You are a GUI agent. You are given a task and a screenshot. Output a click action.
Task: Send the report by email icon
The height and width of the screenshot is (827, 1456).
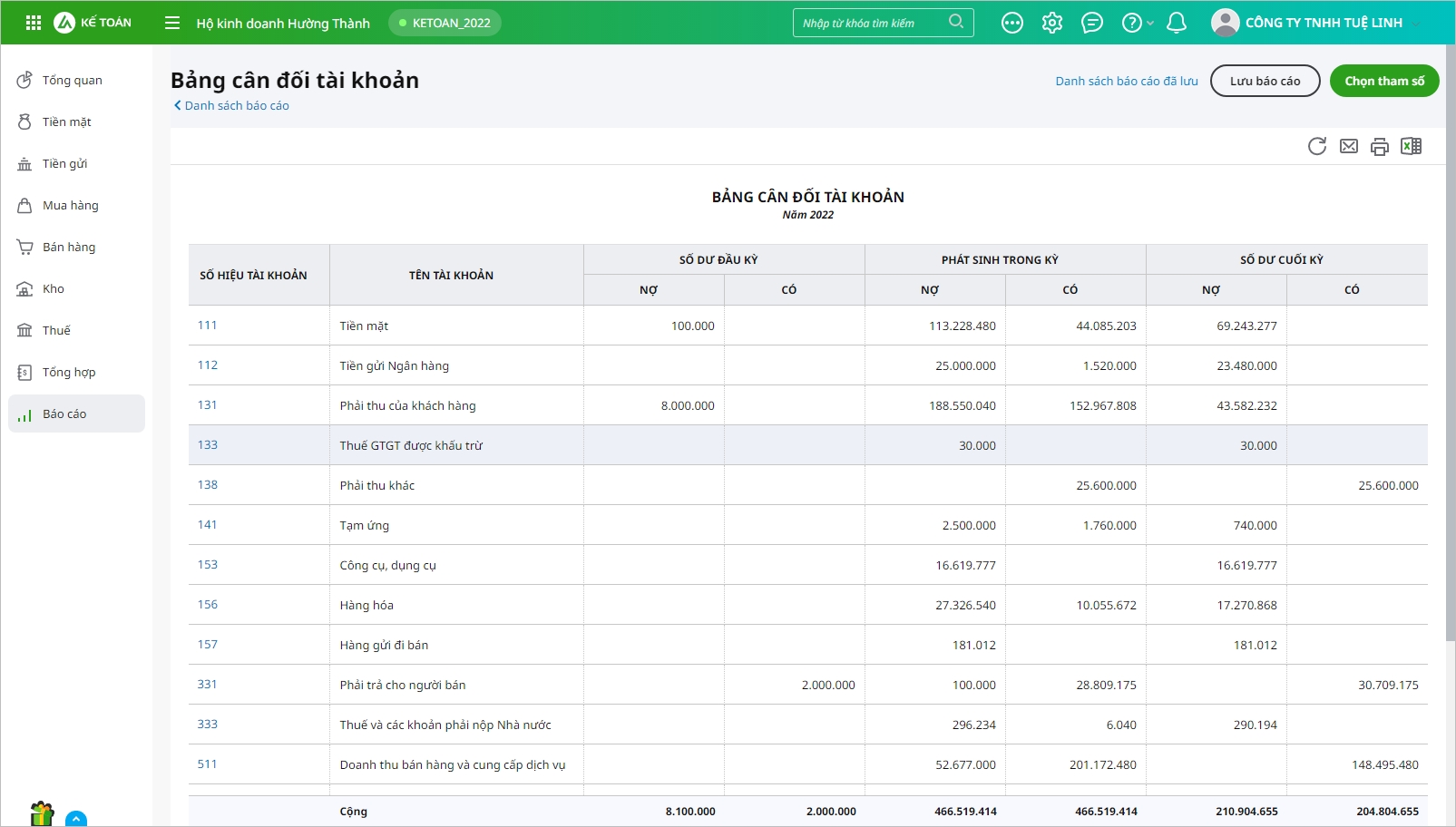click(x=1349, y=146)
